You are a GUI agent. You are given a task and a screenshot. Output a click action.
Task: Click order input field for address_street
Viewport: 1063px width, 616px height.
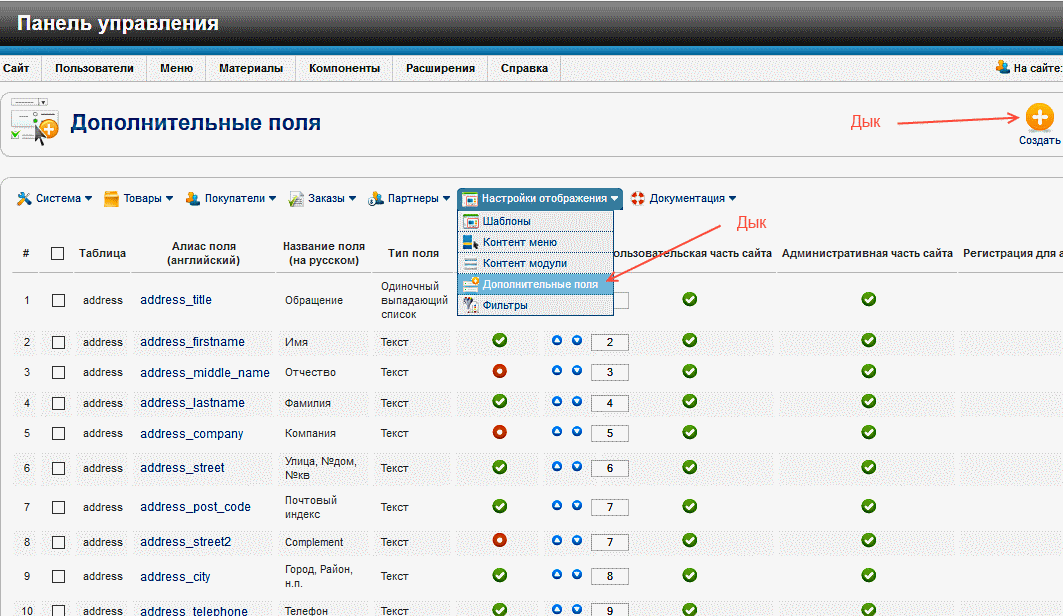pos(609,469)
